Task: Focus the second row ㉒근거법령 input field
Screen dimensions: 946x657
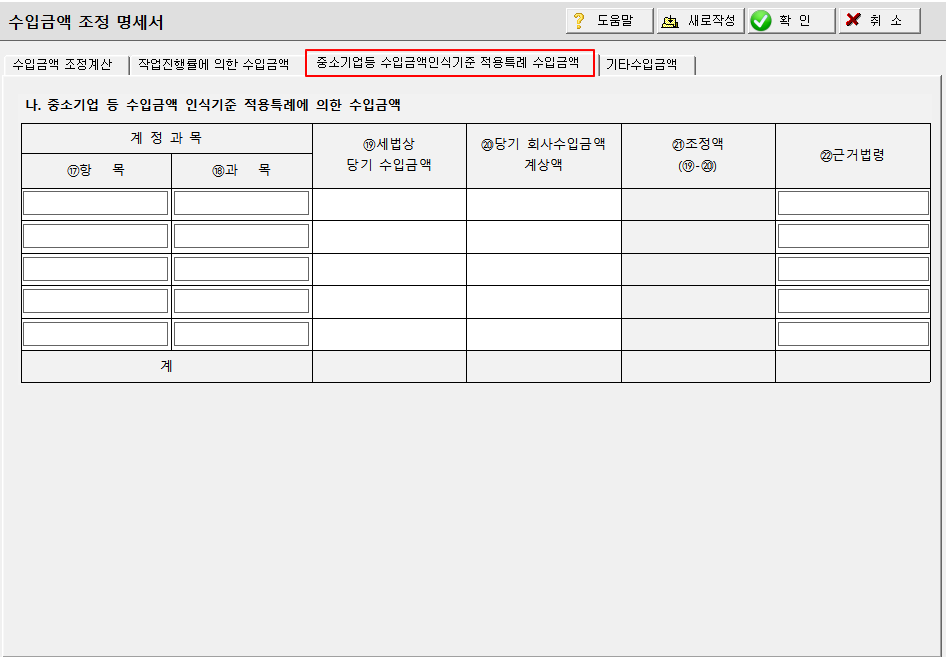Action: click(x=853, y=236)
